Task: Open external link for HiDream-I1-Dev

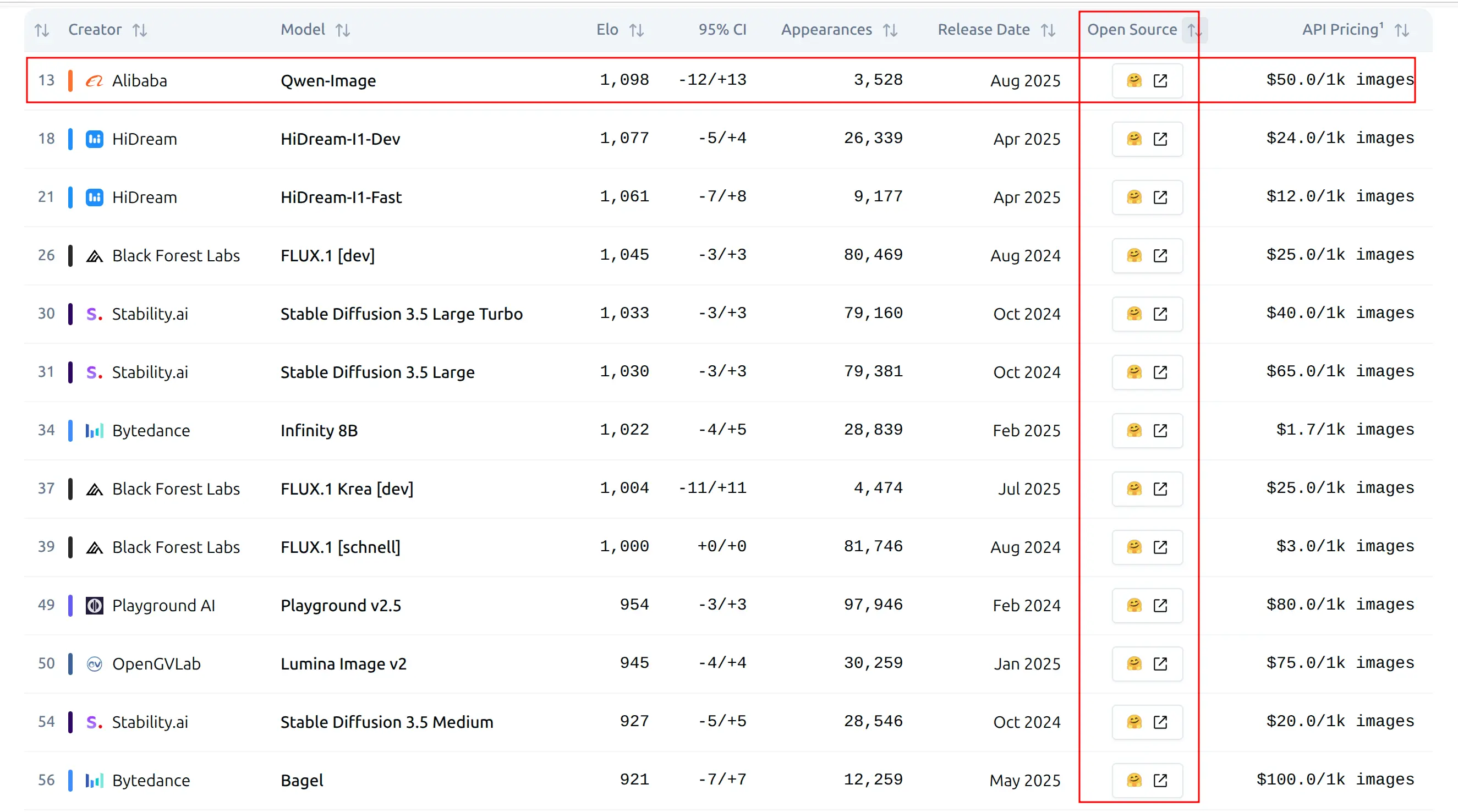Action: (1160, 139)
